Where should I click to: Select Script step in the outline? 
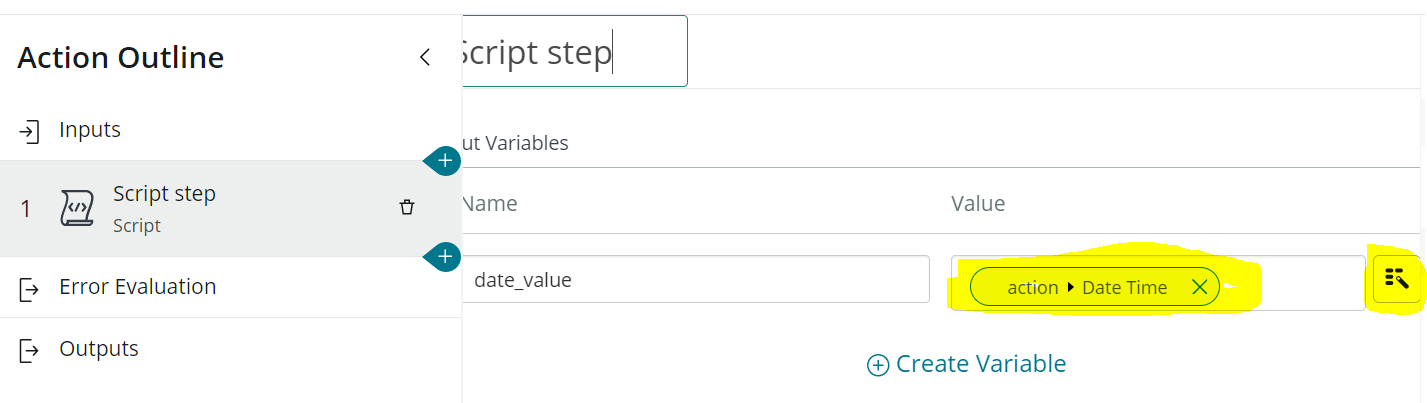pos(230,208)
